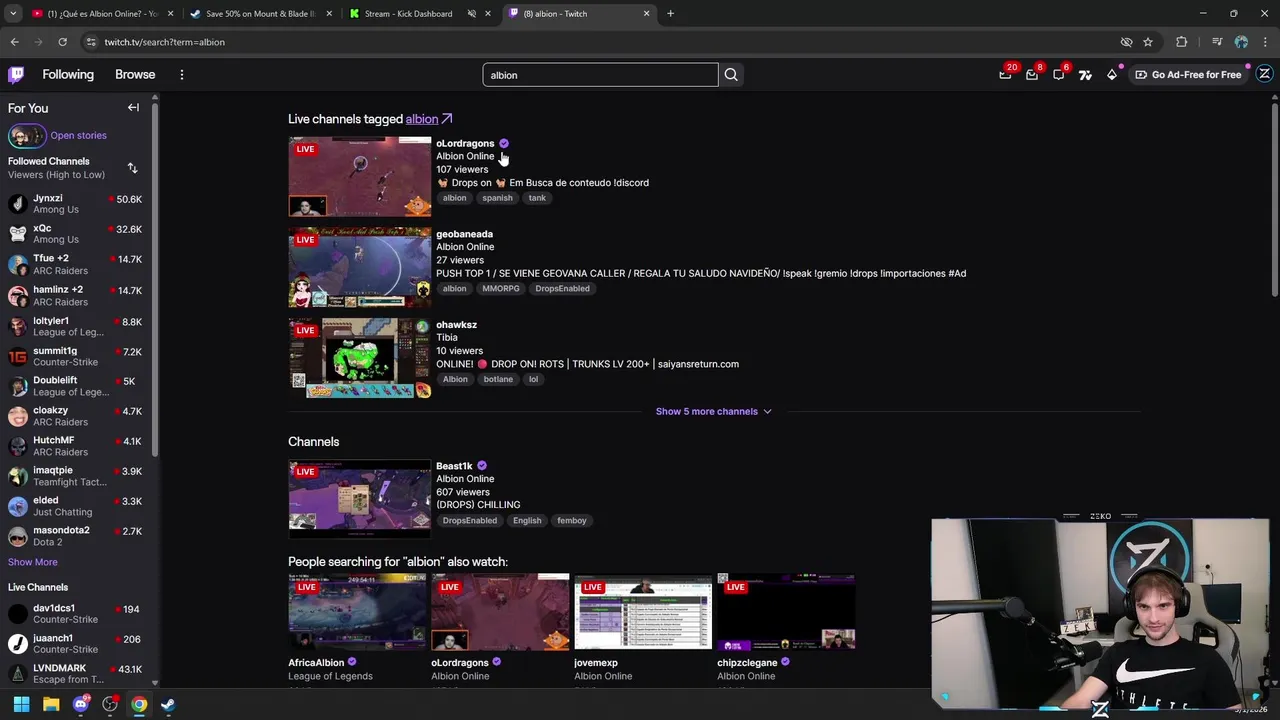
Task: Open Beast1k channel link
Action: pyautogui.click(x=454, y=466)
